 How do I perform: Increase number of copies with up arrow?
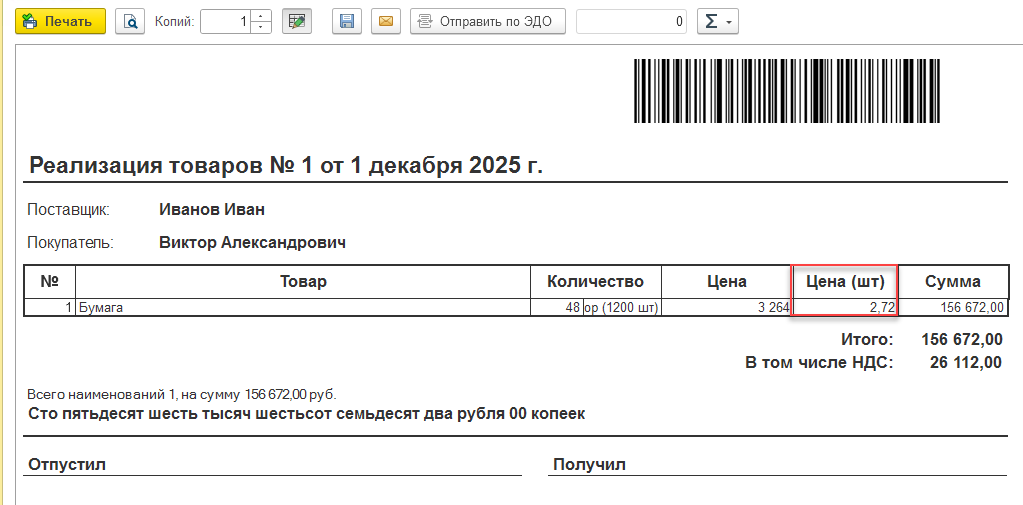pyautogui.click(x=261, y=16)
